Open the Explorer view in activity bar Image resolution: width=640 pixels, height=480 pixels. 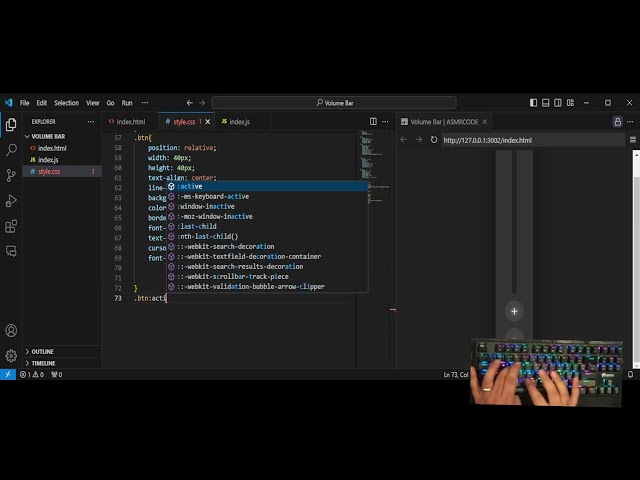coord(11,124)
